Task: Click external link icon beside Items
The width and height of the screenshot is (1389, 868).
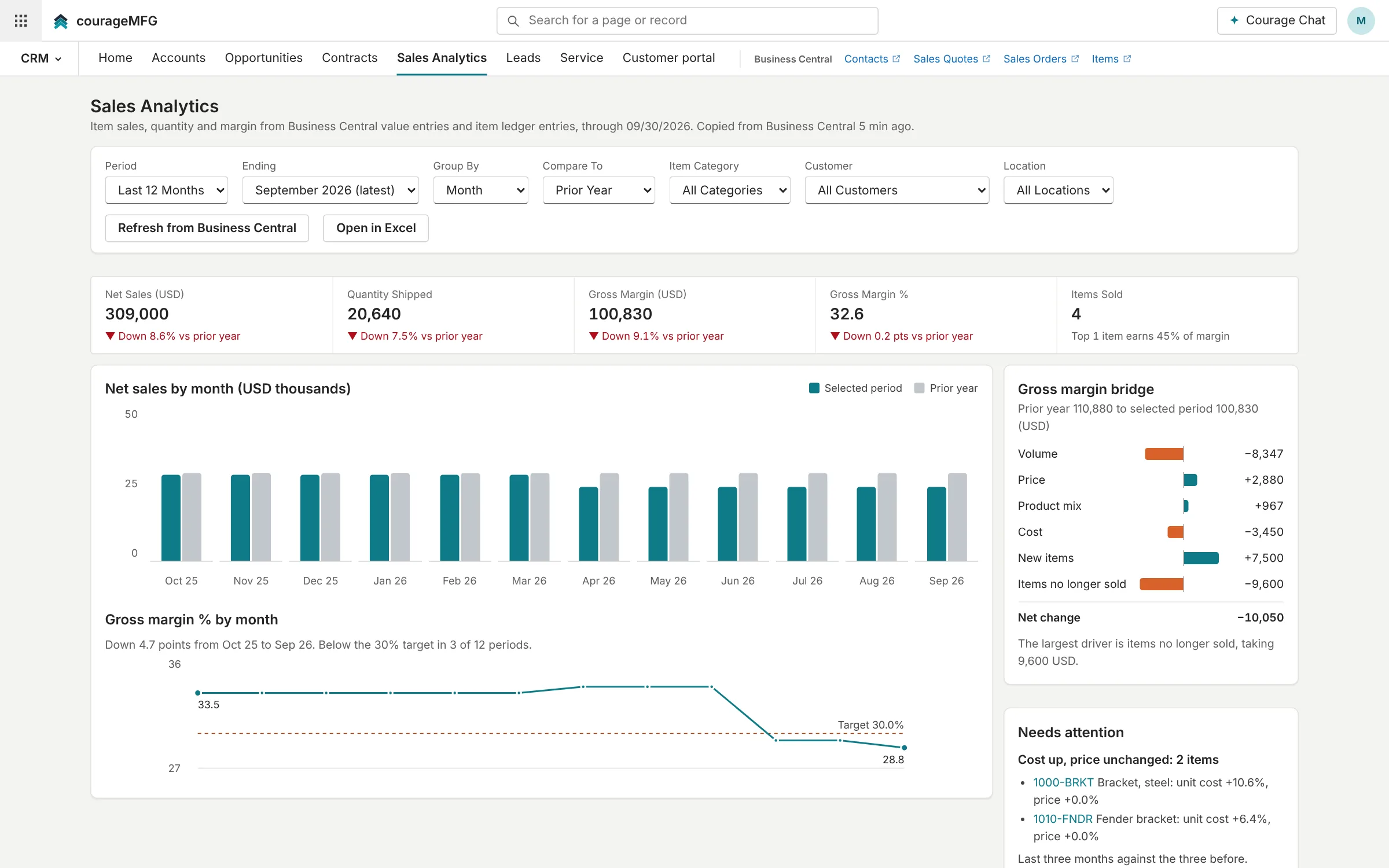Action: click(x=1127, y=58)
